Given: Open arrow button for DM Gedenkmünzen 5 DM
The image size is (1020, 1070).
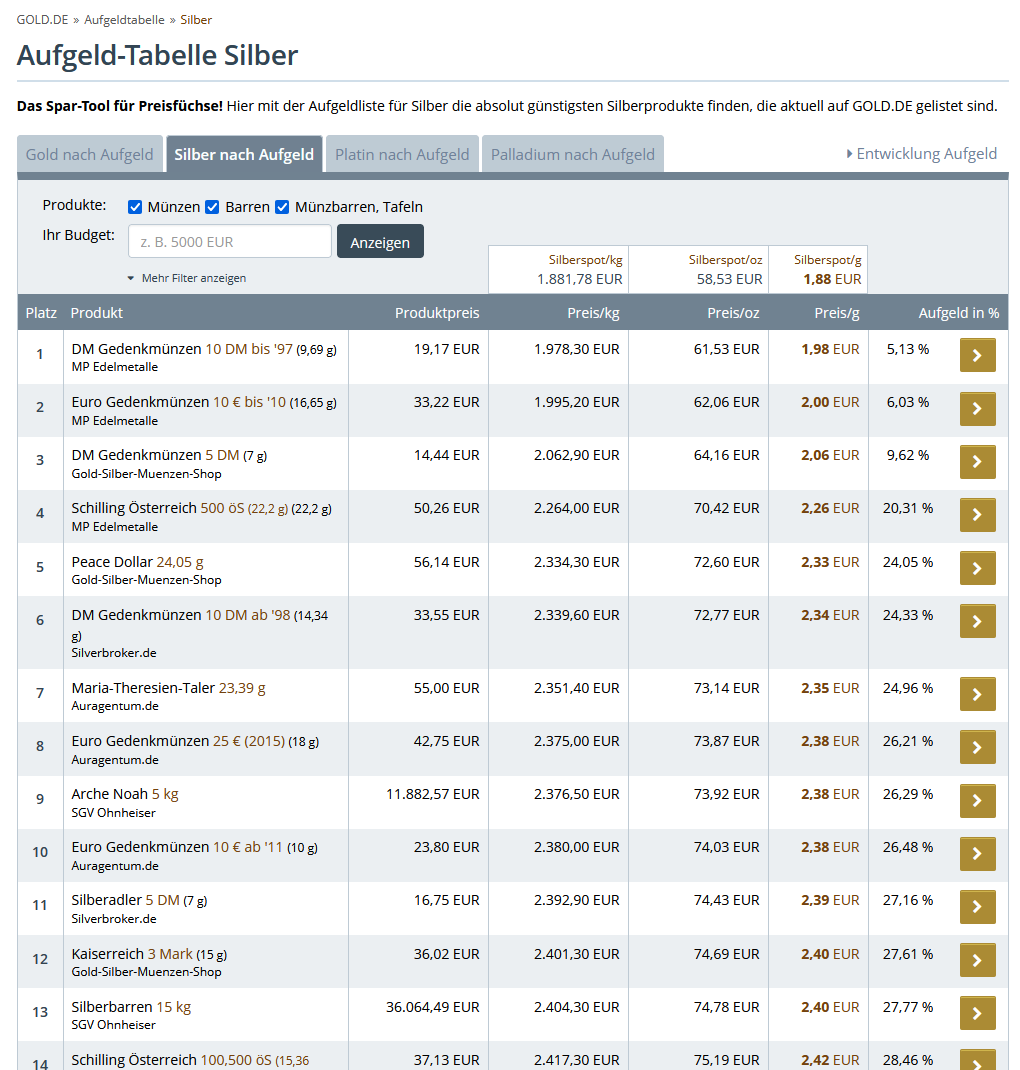Looking at the screenshot, I should [x=977, y=462].
